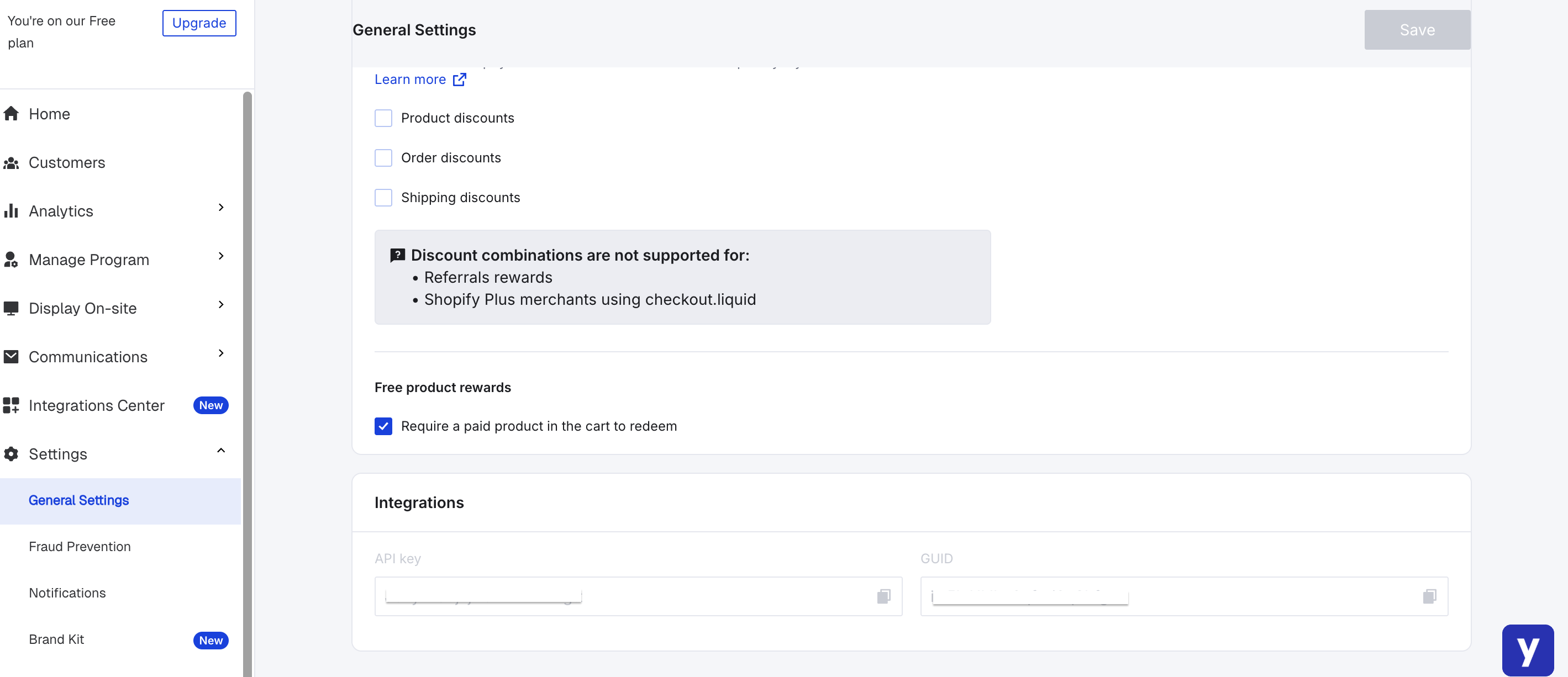Check the Order discounts checkbox

[383, 158]
